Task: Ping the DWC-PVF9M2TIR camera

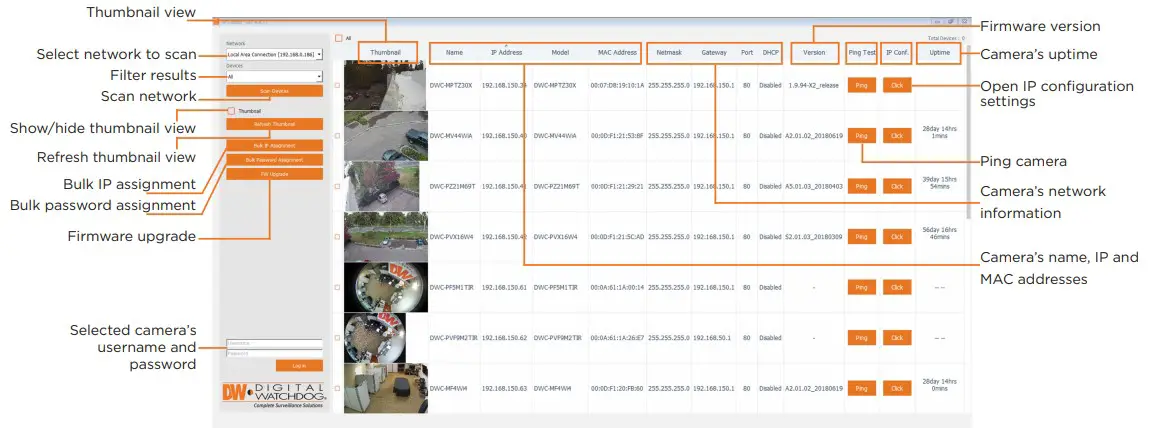Action: (x=862, y=338)
